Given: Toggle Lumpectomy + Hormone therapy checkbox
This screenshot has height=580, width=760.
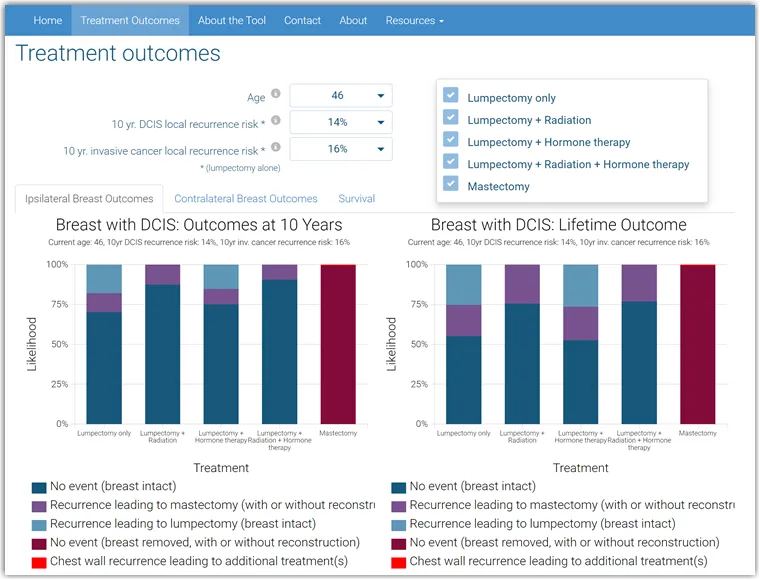Looking at the screenshot, I should tap(451, 141).
